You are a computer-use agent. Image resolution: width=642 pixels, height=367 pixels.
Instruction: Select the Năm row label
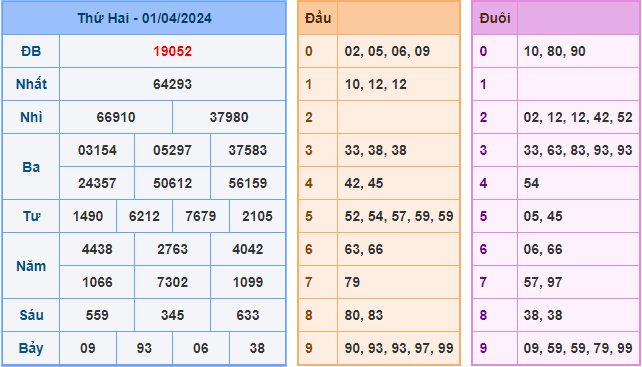[x=31, y=266]
